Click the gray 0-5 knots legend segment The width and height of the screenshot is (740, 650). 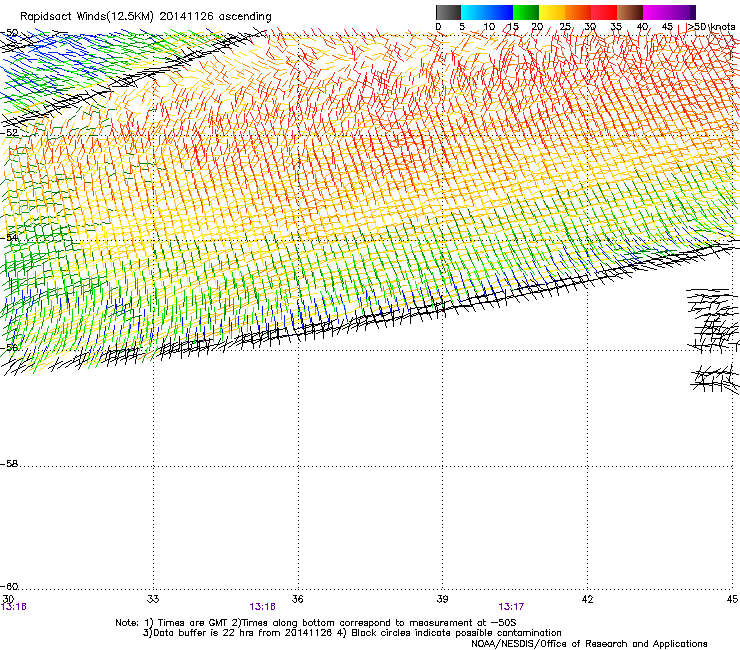click(x=448, y=12)
